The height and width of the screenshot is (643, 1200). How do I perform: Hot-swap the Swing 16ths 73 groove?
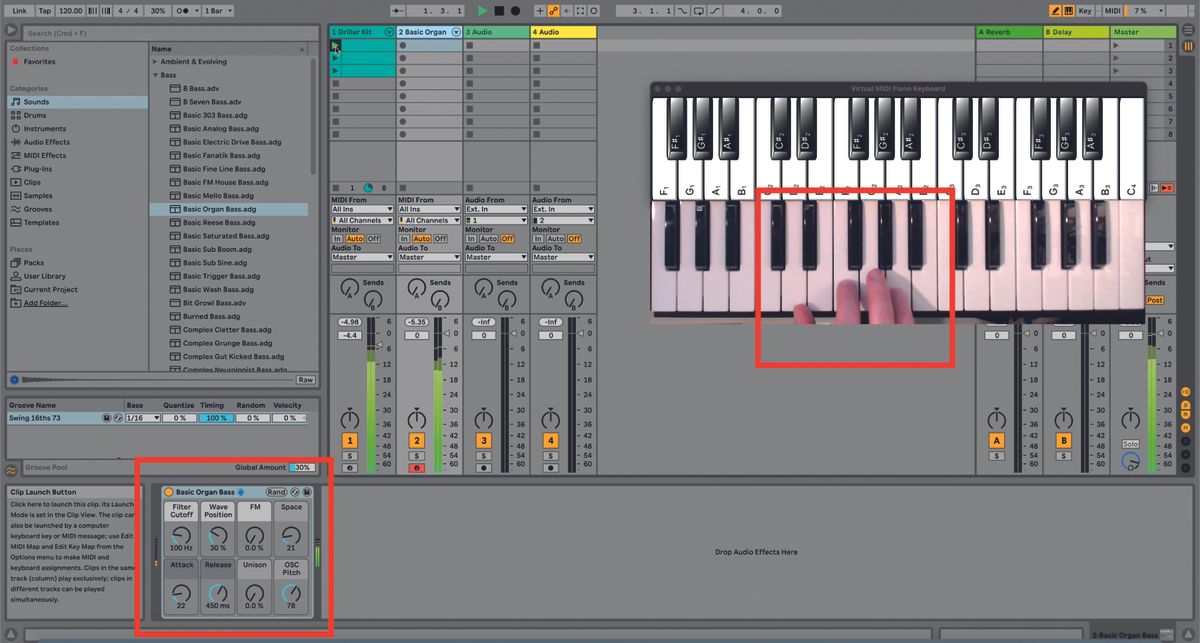(116, 418)
